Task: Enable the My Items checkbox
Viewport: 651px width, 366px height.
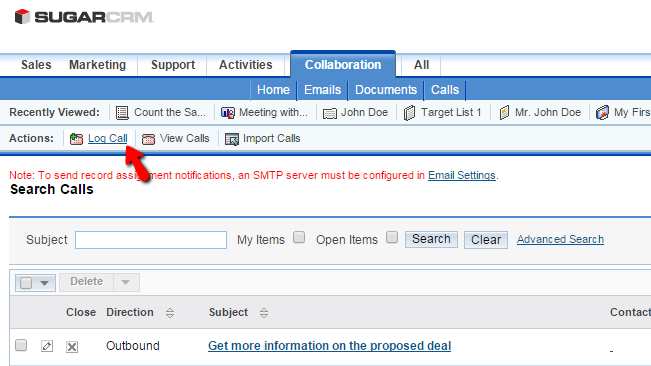Action: pos(299,237)
